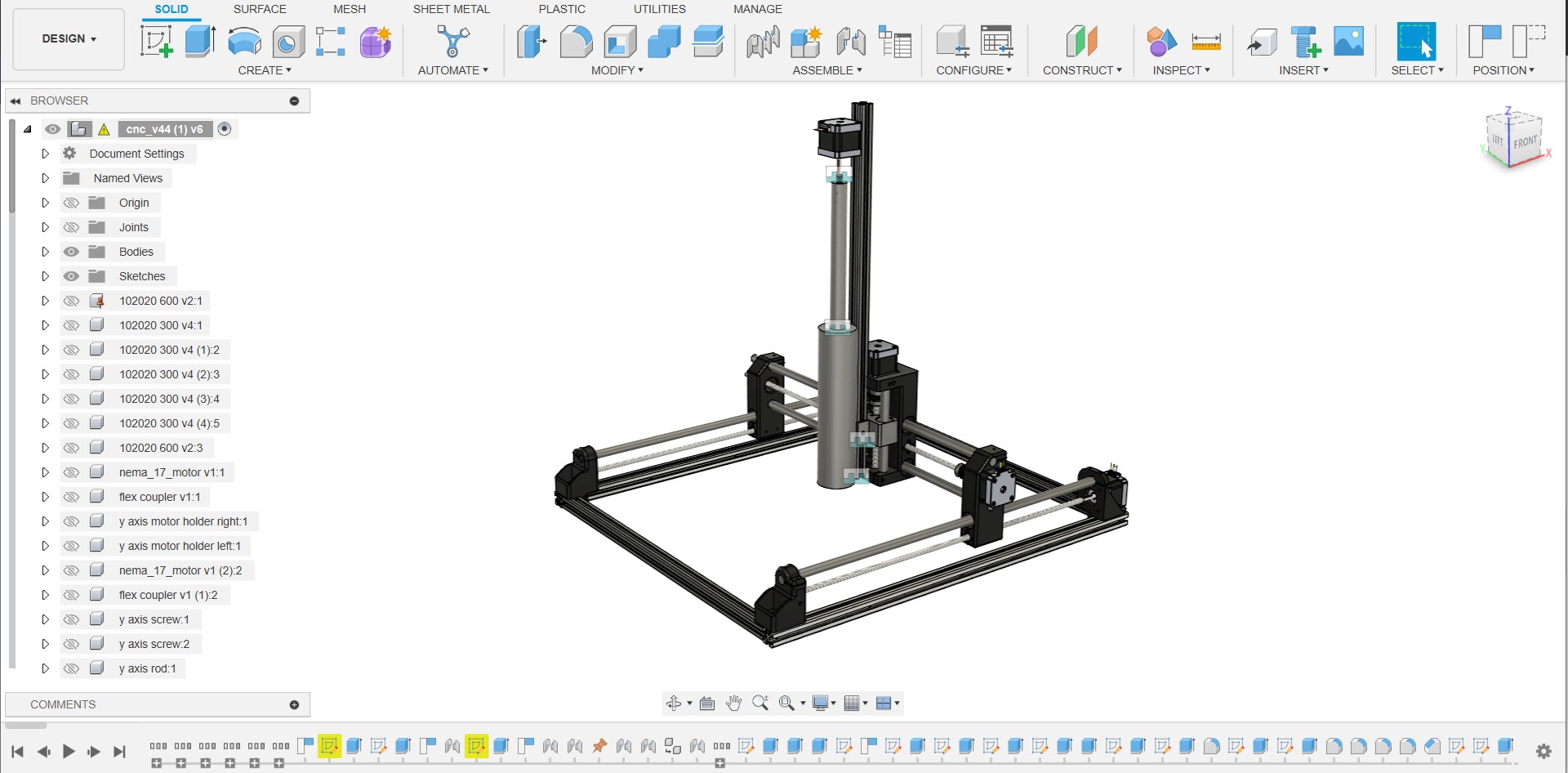Show component nema_17_motor v1:1
The image size is (1568, 773).
pyautogui.click(x=72, y=472)
